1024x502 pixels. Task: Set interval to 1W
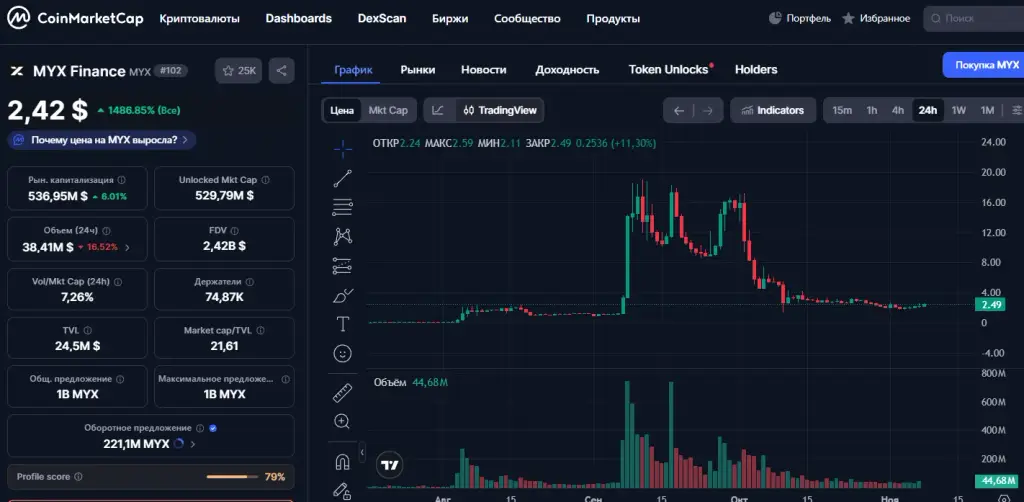pyautogui.click(x=959, y=110)
